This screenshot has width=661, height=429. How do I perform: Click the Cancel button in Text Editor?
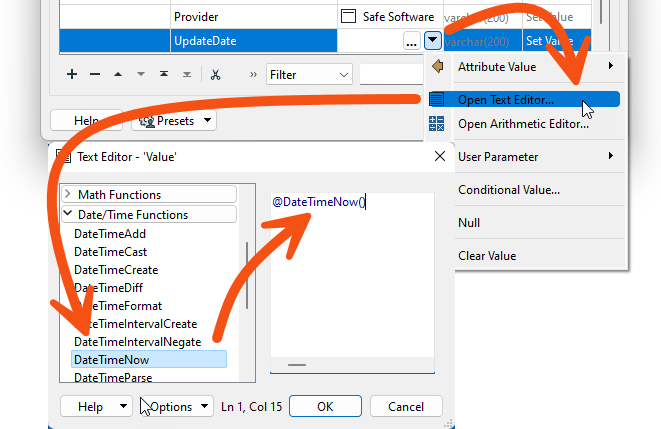point(406,406)
